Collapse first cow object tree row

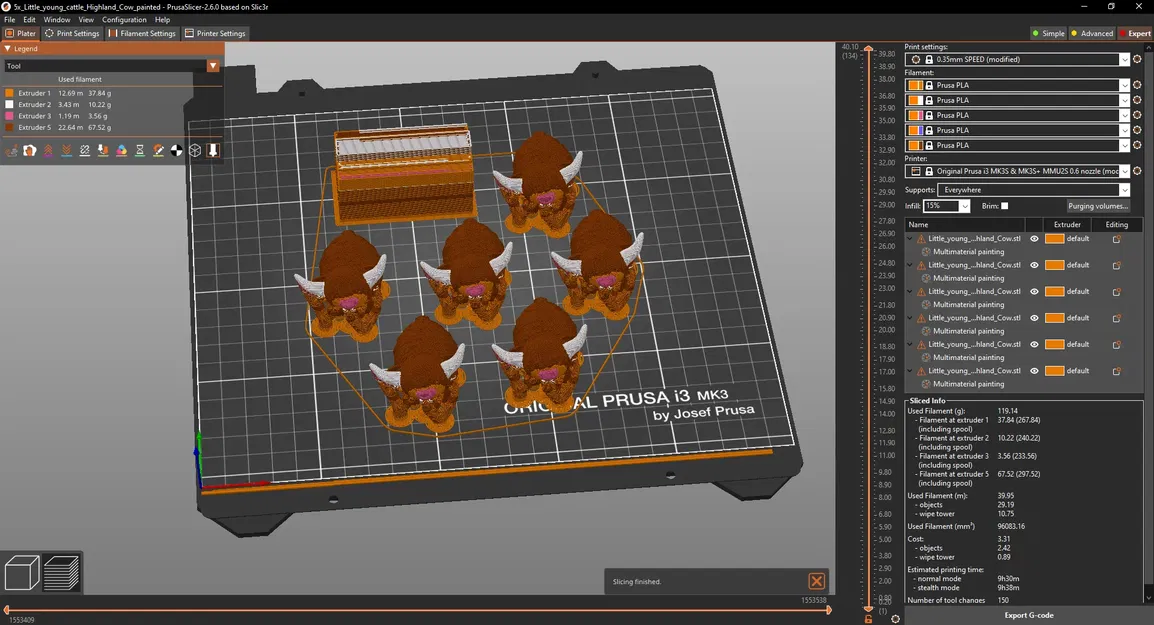click(x=910, y=239)
